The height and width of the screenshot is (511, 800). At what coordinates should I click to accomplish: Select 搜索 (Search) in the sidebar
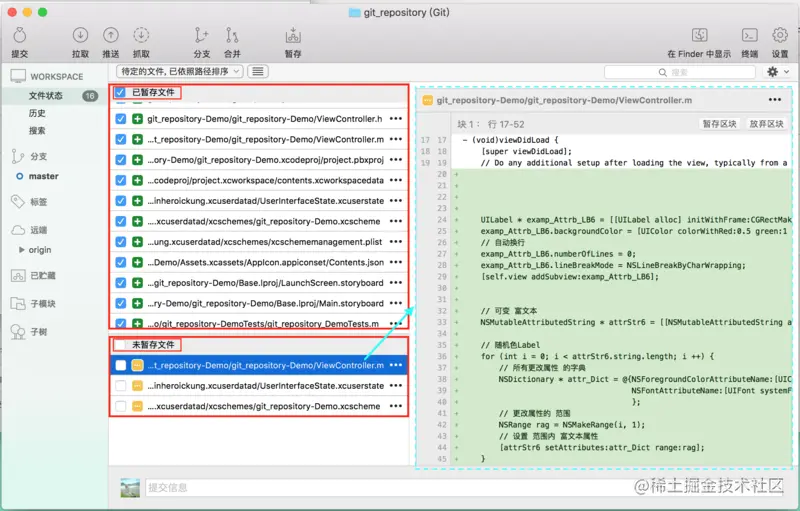point(37,131)
